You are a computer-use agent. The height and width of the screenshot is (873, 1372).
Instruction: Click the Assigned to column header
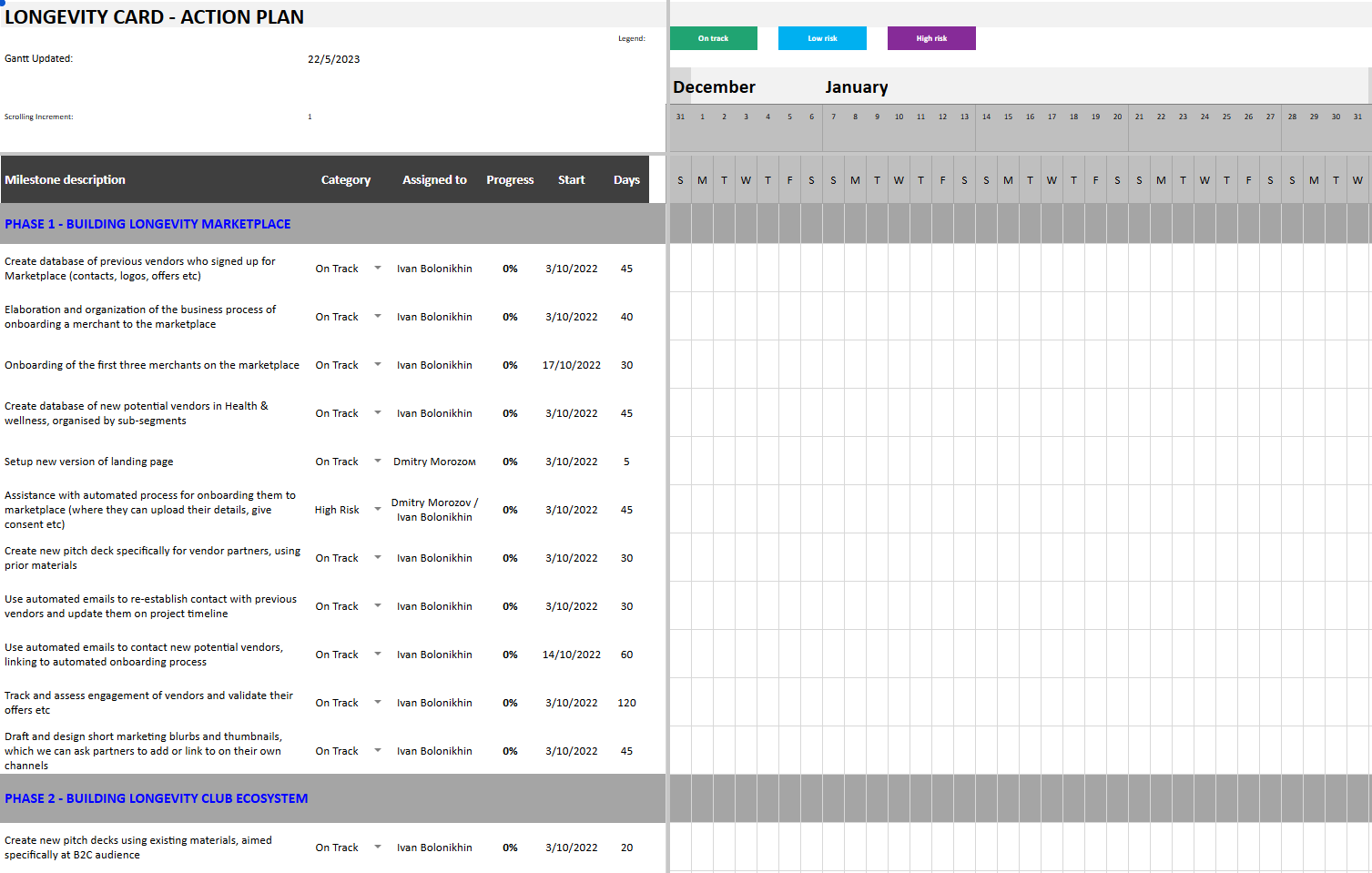(x=434, y=180)
